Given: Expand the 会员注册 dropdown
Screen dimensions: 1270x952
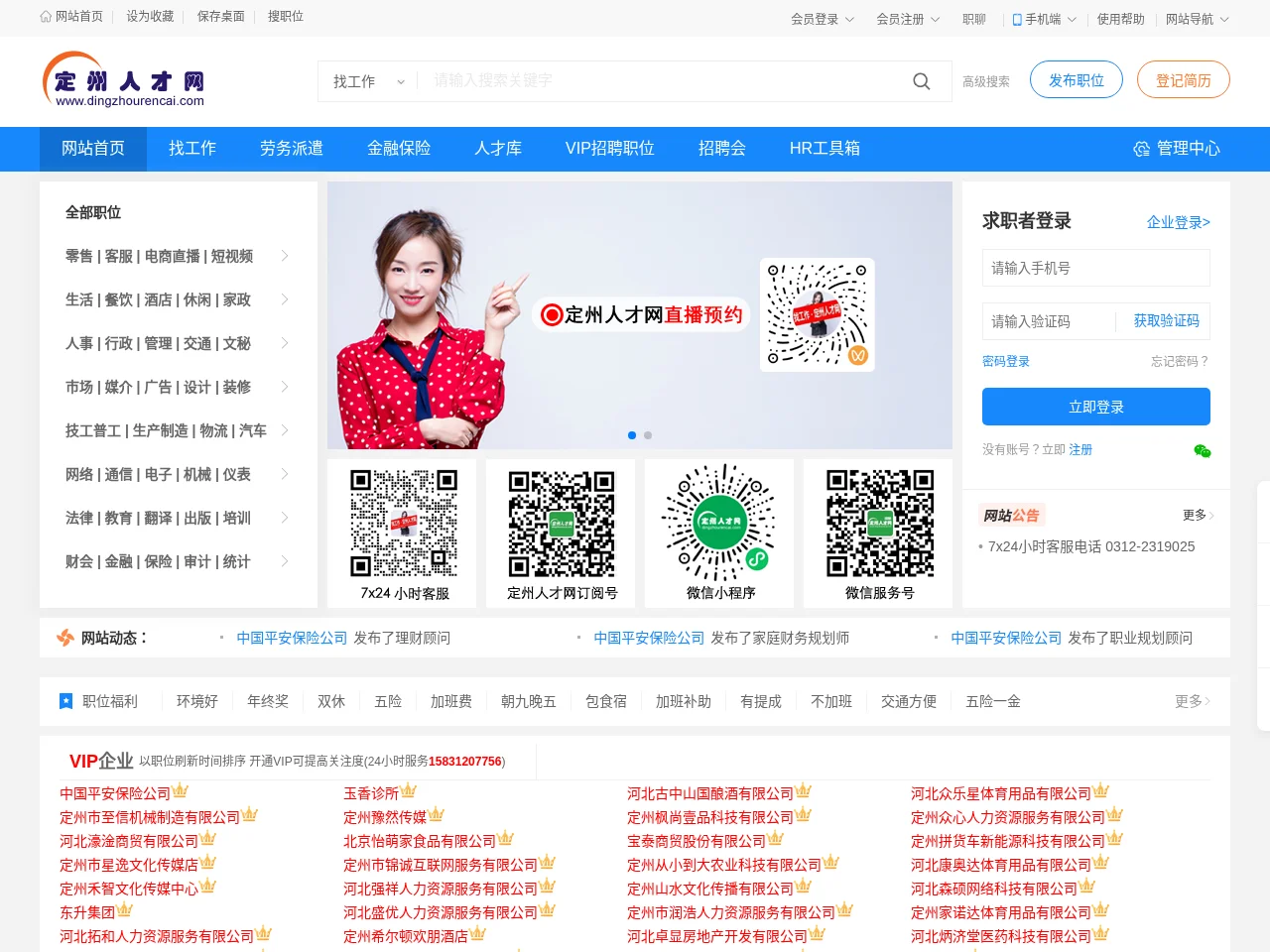Looking at the screenshot, I should tap(908, 19).
